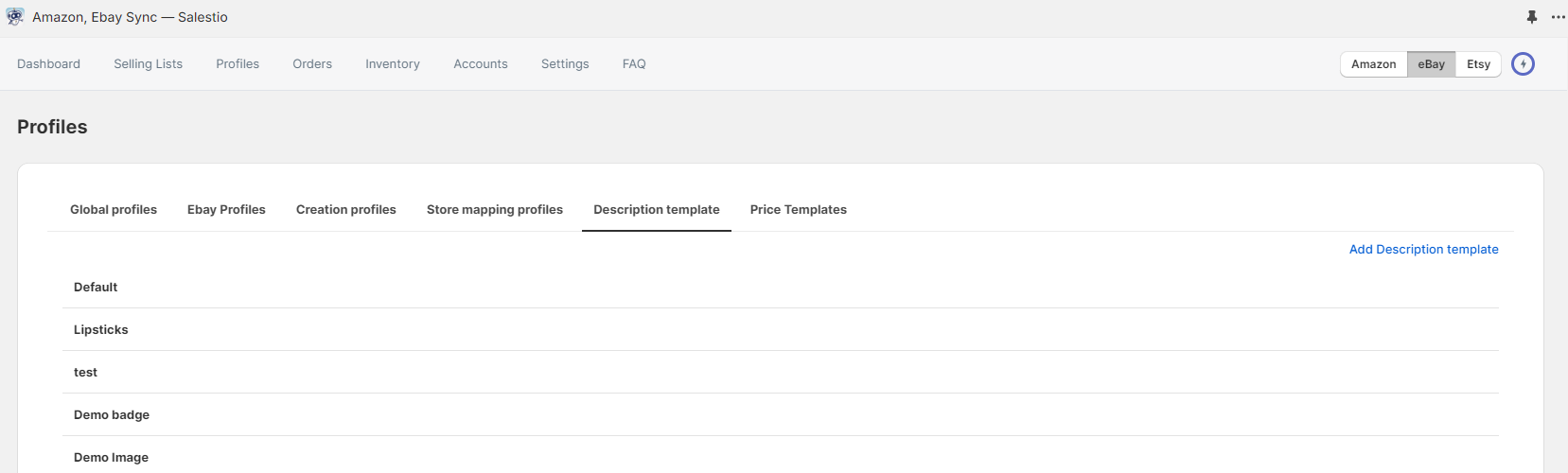
Task: Open the Inventory menu item
Action: click(x=393, y=64)
